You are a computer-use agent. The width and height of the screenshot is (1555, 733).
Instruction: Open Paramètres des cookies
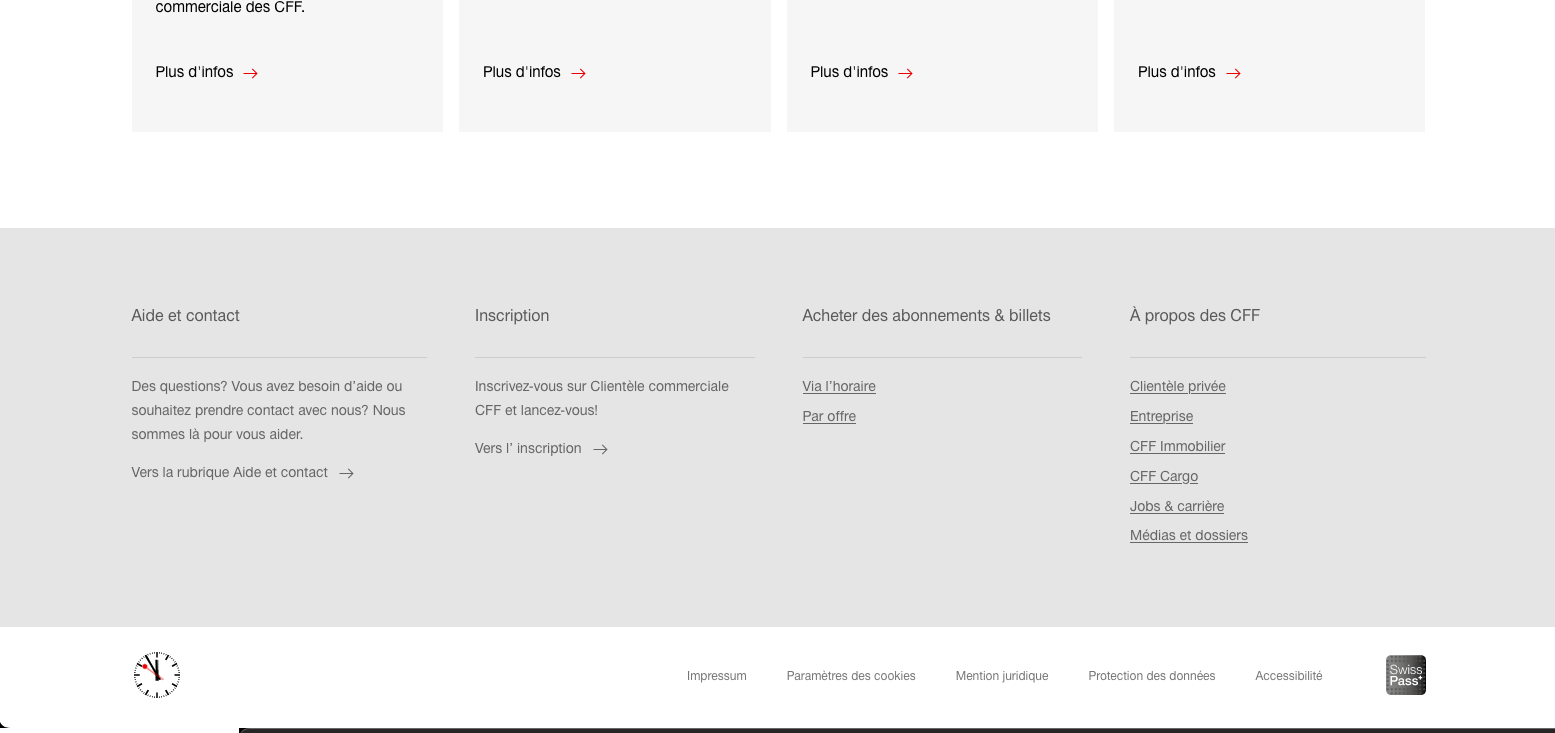pos(850,676)
